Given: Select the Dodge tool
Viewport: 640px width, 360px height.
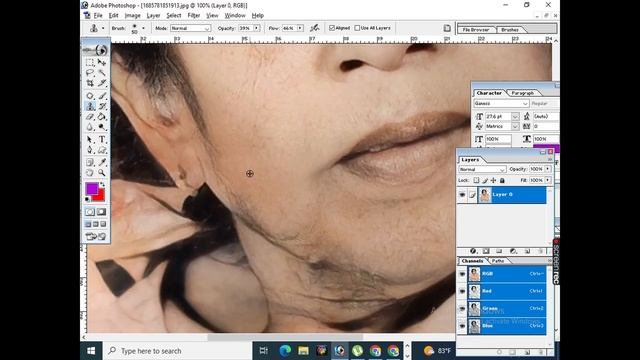Looking at the screenshot, I should 102,127.
